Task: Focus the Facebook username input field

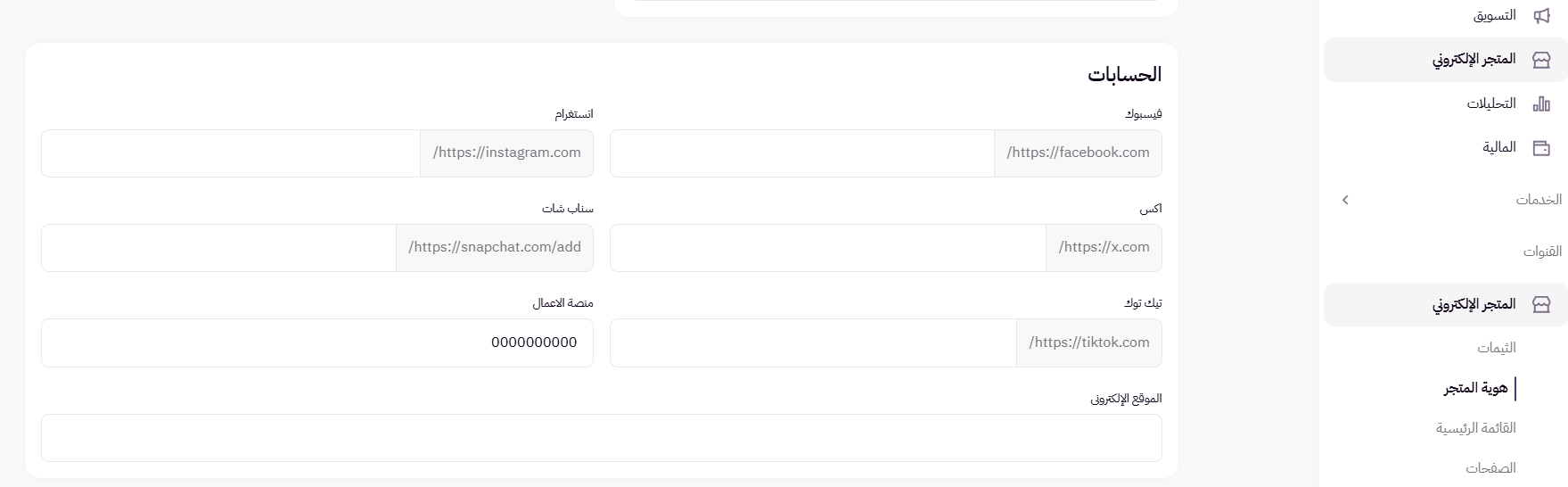Action: coord(801,153)
